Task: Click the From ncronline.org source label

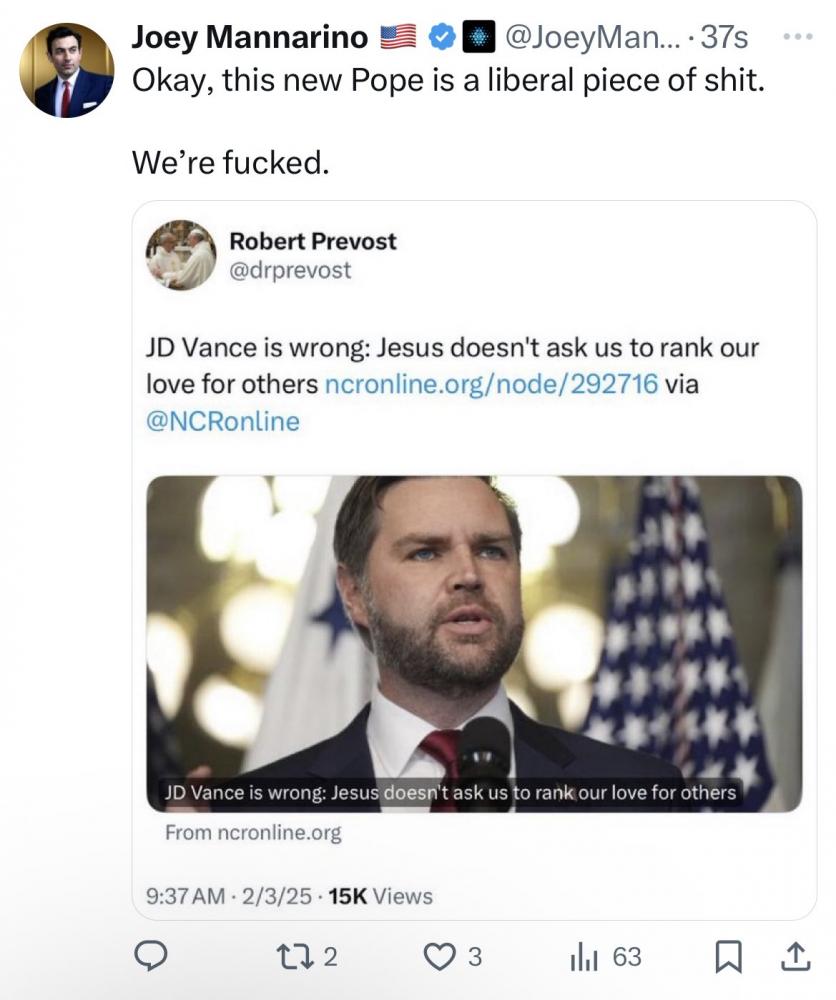Action: pos(253,833)
